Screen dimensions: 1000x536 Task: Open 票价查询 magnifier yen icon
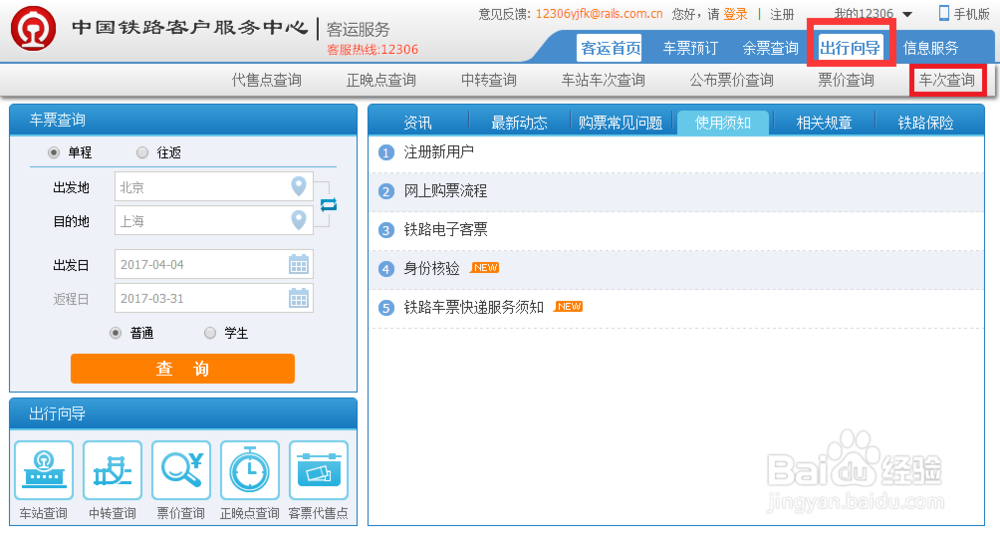(x=181, y=470)
